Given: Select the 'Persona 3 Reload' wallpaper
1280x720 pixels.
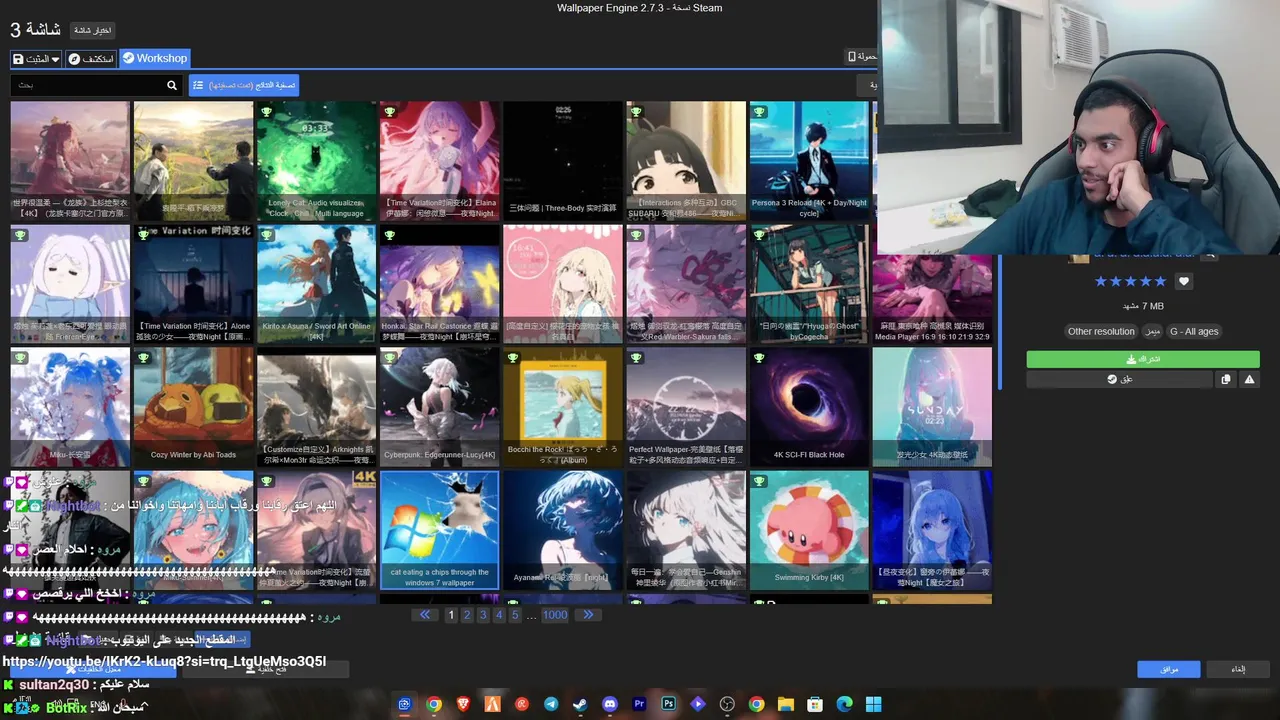Looking at the screenshot, I should [x=809, y=160].
